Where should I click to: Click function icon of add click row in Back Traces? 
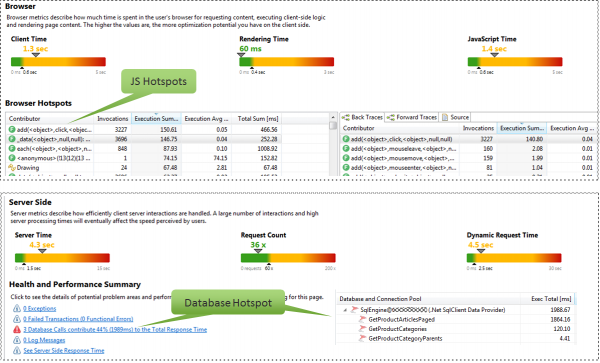pos(346,139)
